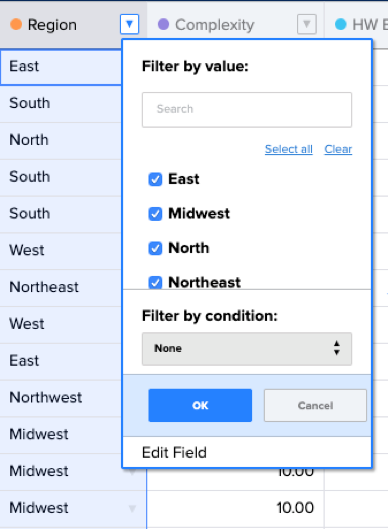Cancel the filter dialog
The image size is (388, 529).
pyautogui.click(x=315, y=405)
